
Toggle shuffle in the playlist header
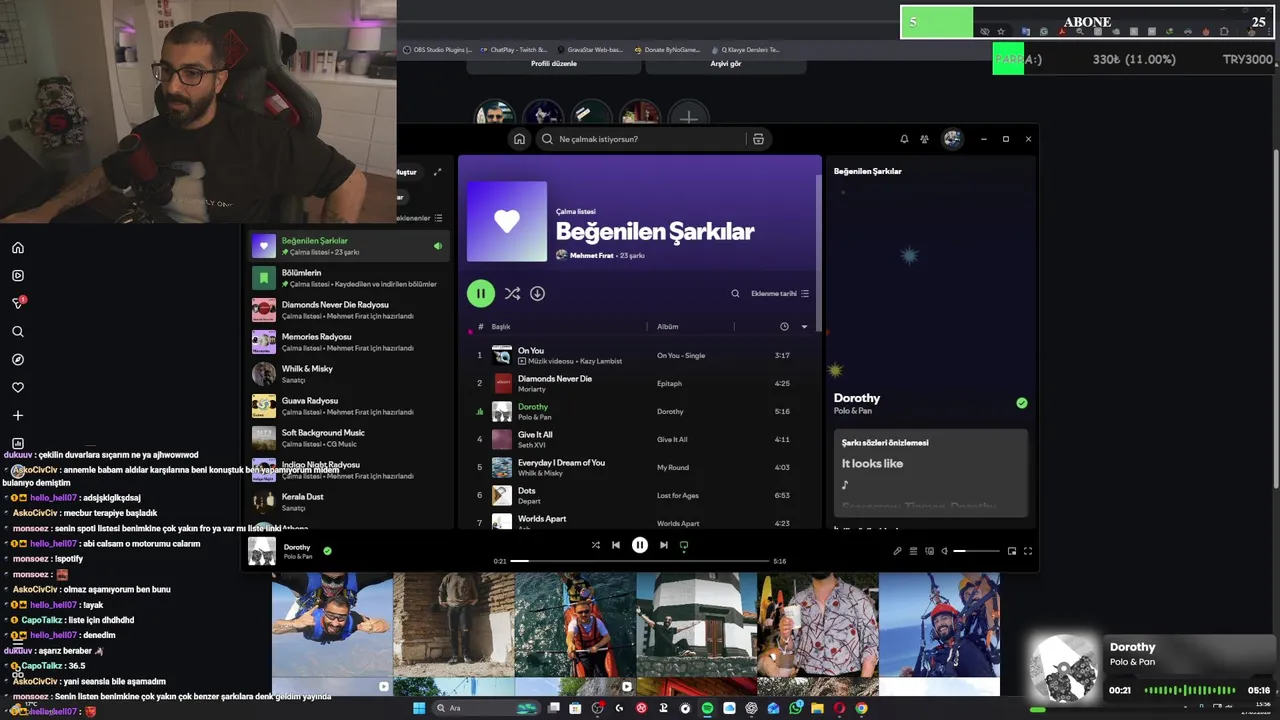[x=512, y=293]
